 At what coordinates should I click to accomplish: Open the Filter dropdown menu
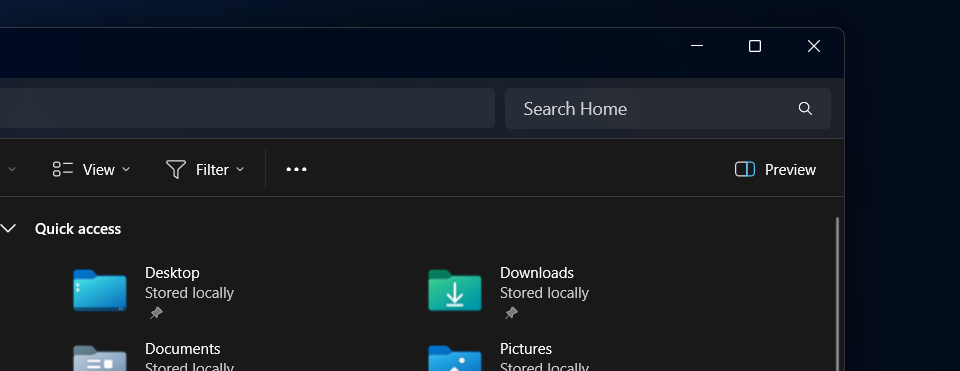coord(205,170)
